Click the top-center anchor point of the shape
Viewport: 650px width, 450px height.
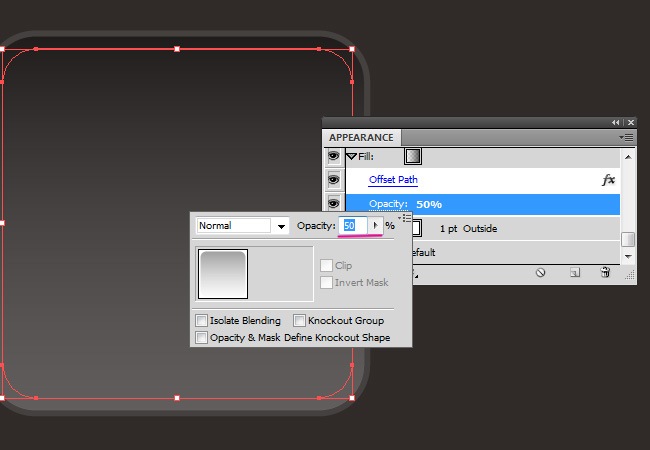point(177,48)
